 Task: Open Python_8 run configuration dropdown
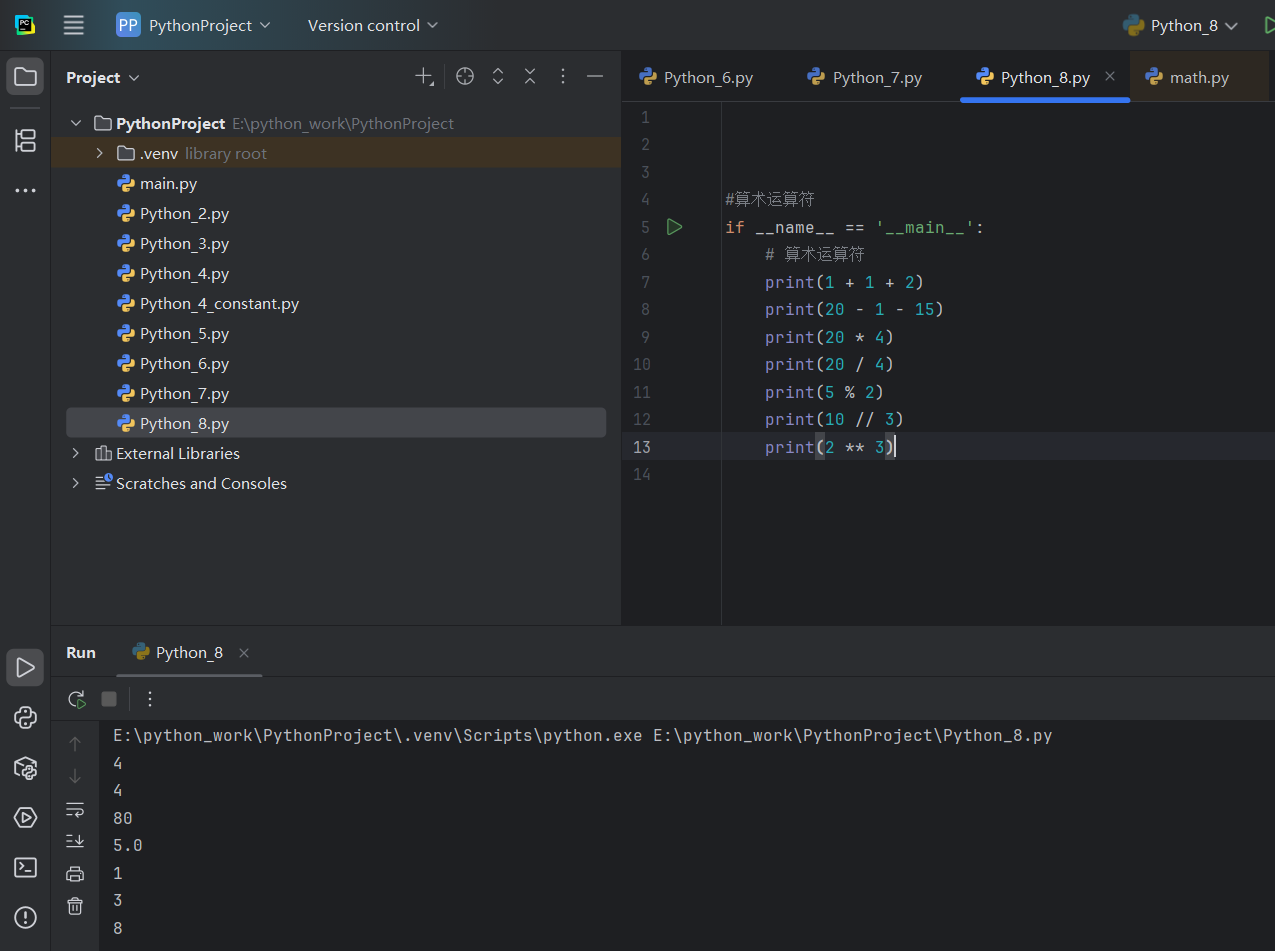tap(1180, 25)
